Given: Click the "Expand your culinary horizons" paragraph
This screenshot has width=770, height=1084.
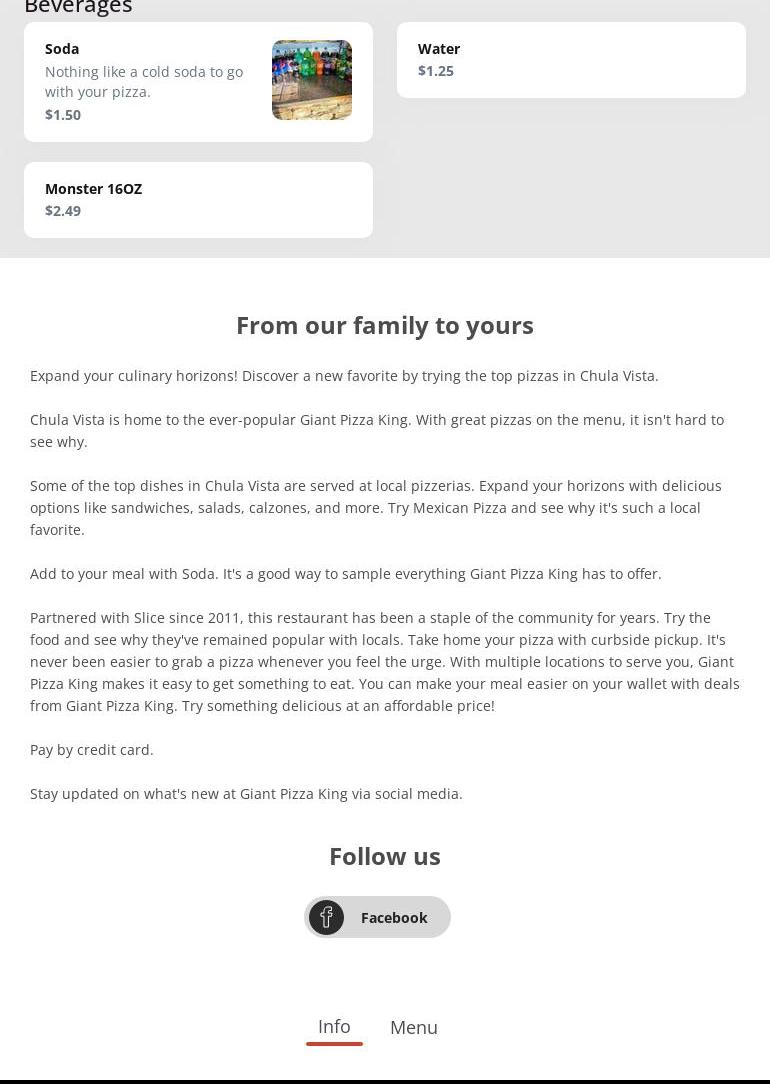Looking at the screenshot, I should pos(344,375).
